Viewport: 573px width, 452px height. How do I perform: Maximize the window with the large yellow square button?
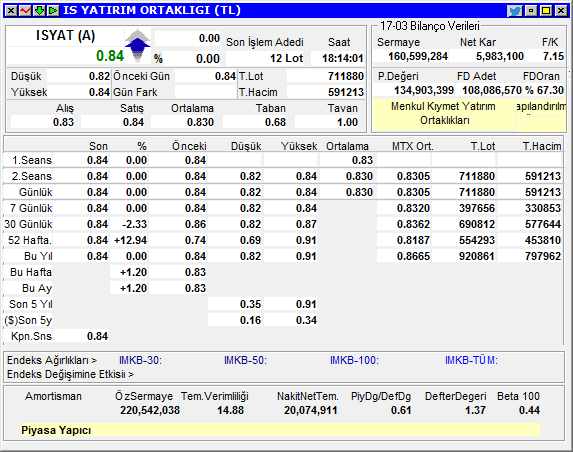(546, 11)
